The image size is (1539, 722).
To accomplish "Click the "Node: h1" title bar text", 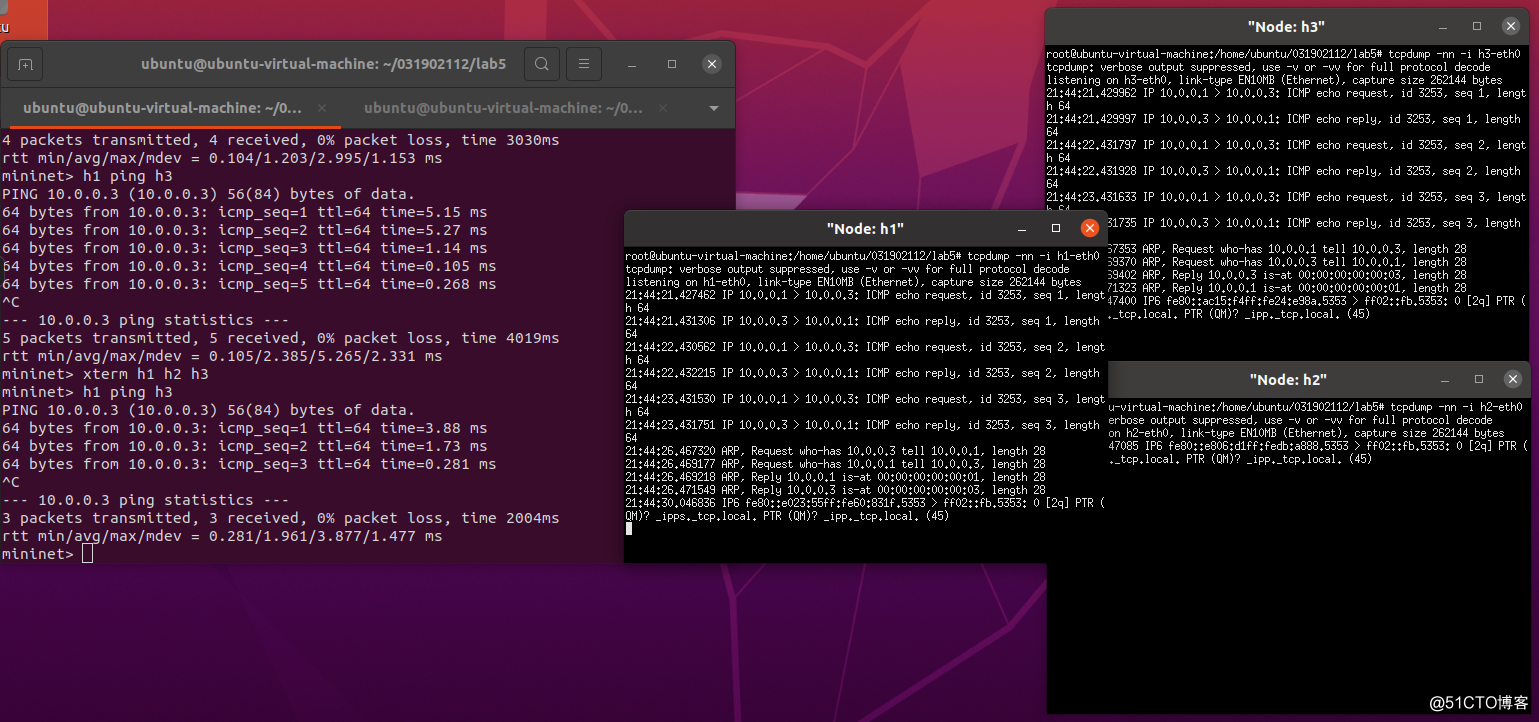I will [x=865, y=229].
